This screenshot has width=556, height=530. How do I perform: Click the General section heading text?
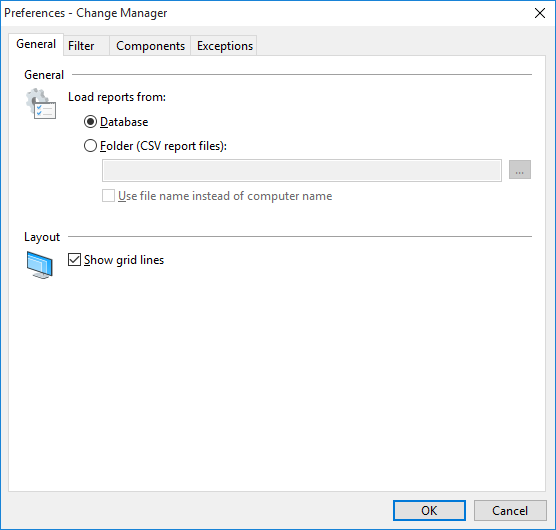tap(44, 75)
